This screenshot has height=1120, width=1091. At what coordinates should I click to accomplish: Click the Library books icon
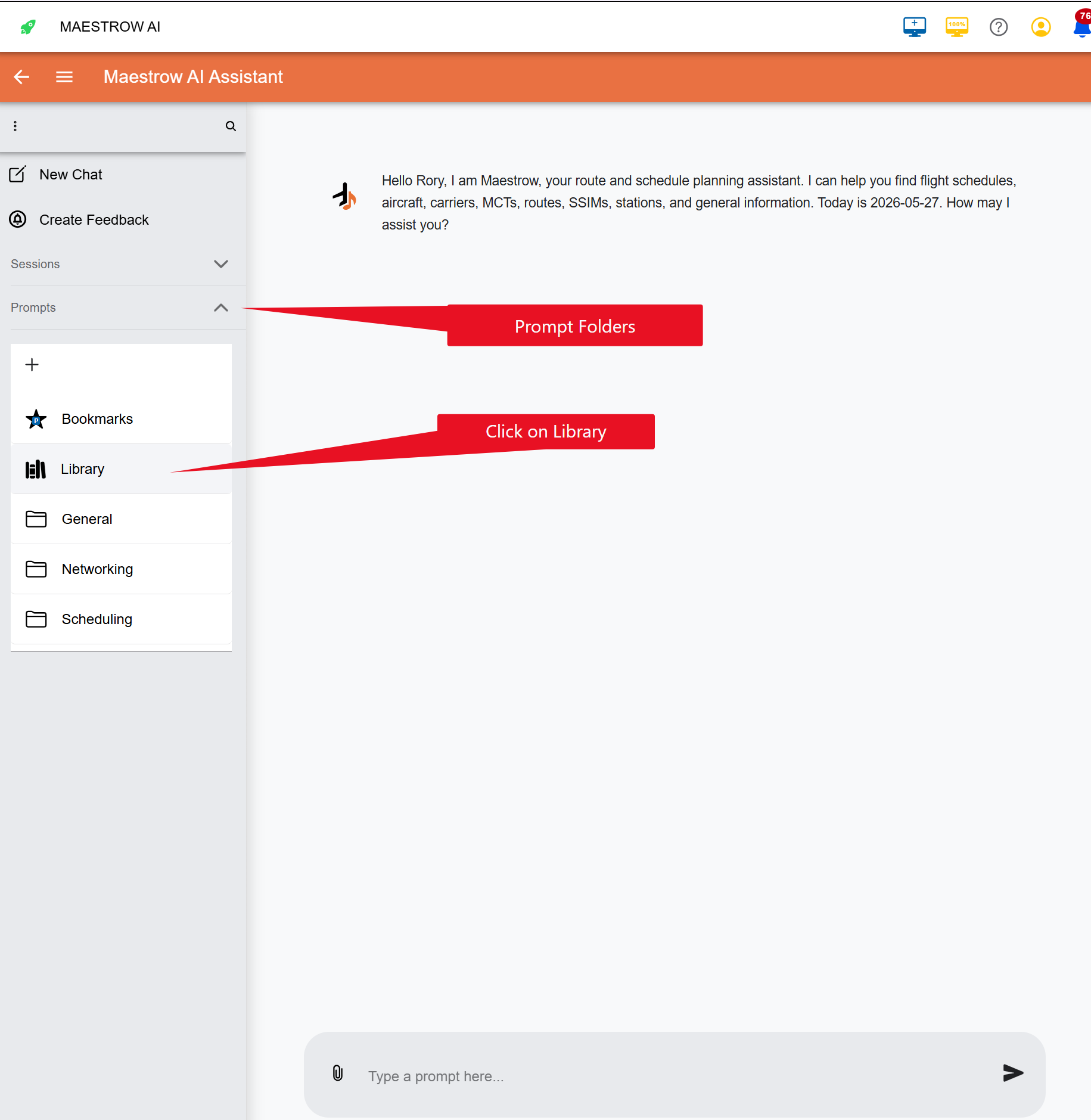[x=35, y=469]
